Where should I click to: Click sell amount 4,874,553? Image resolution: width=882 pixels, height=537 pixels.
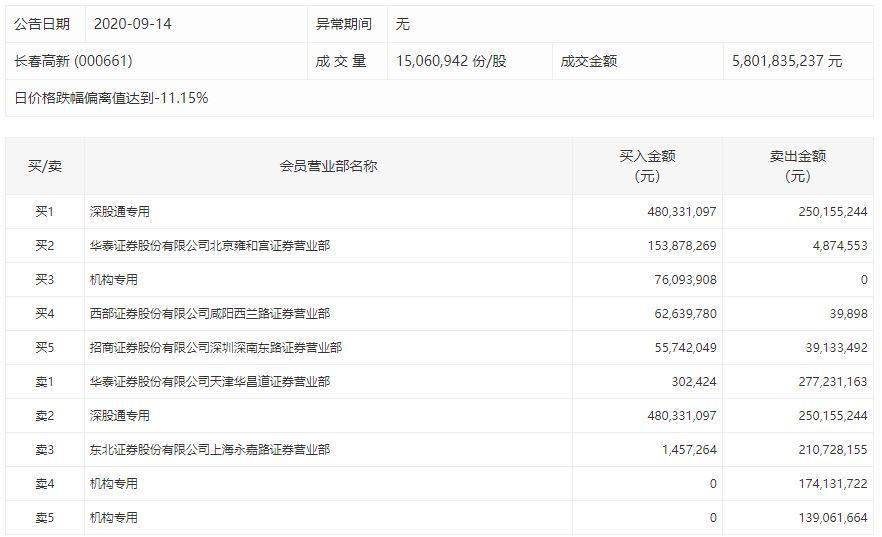(x=840, y=246)
